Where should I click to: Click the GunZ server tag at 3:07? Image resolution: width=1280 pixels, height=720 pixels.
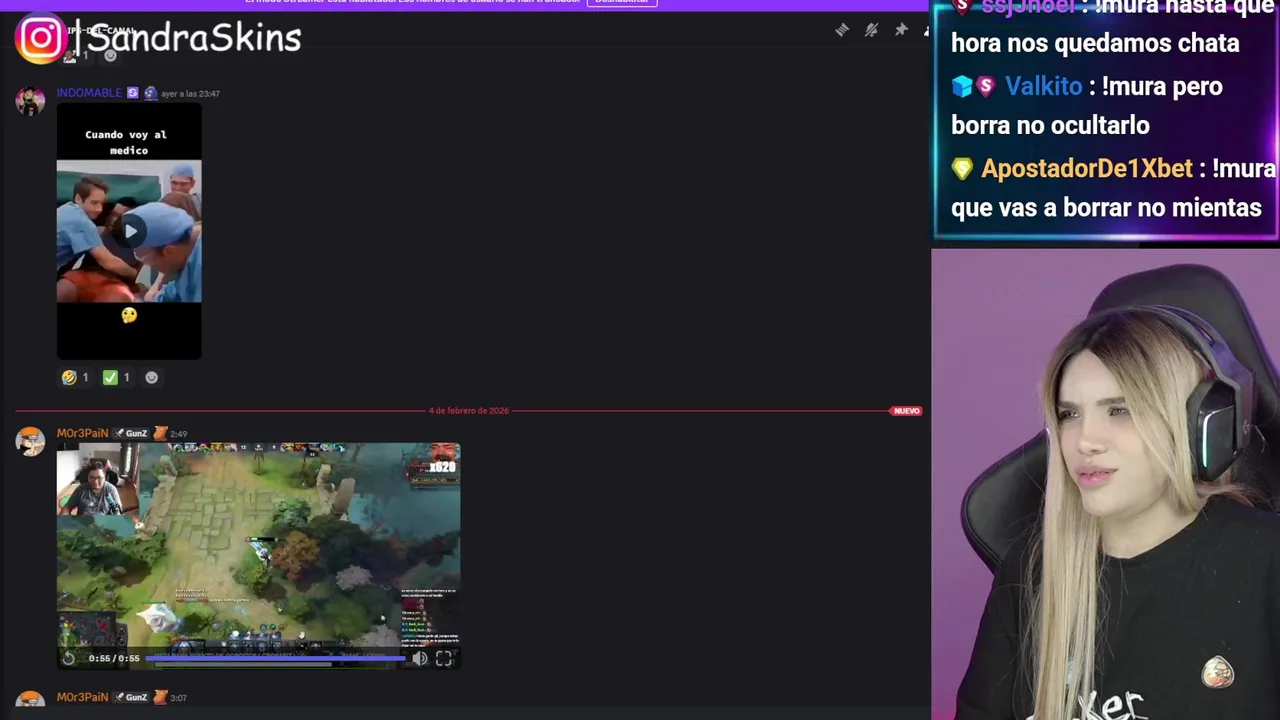131,697
